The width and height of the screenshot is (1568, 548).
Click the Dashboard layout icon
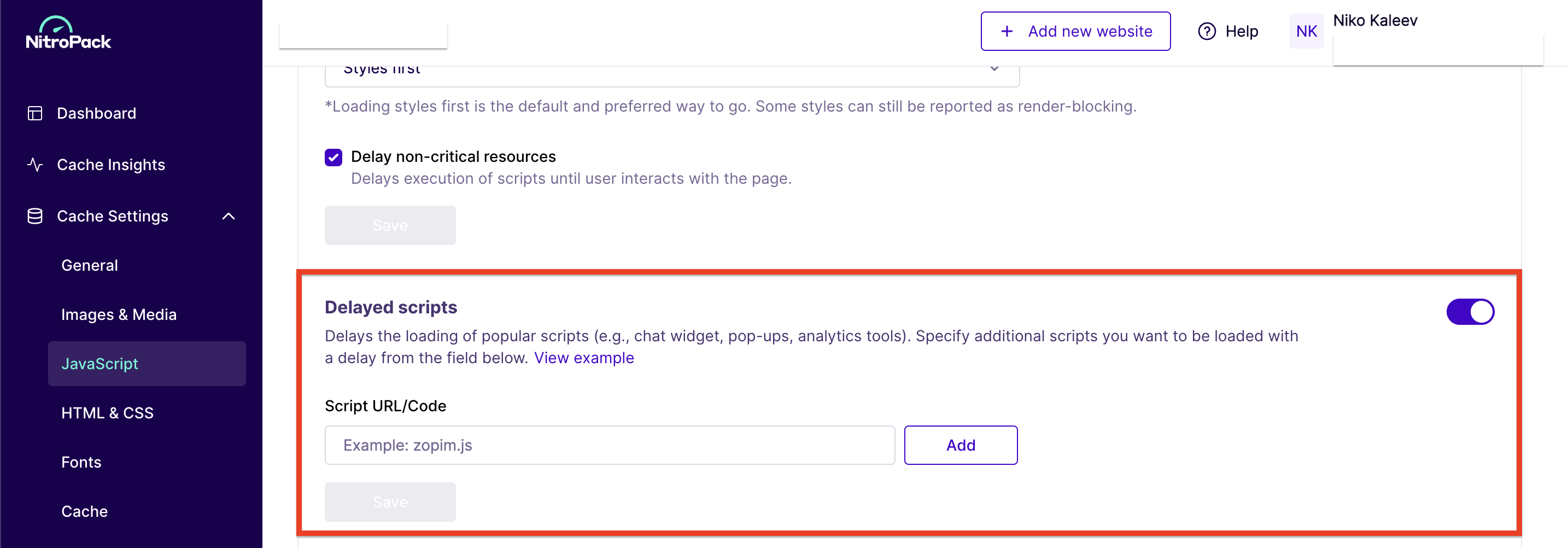34,113
